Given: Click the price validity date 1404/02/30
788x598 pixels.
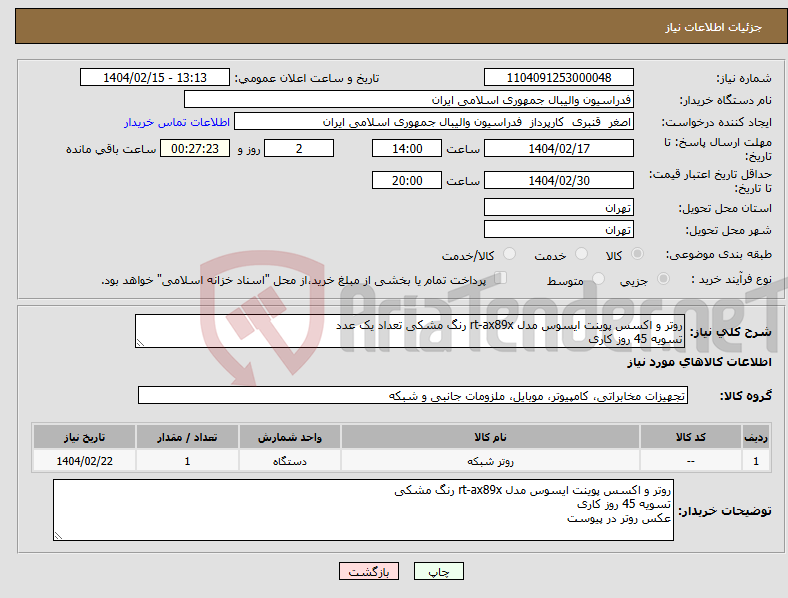Looking at the screenshot, I should (559, 180).
